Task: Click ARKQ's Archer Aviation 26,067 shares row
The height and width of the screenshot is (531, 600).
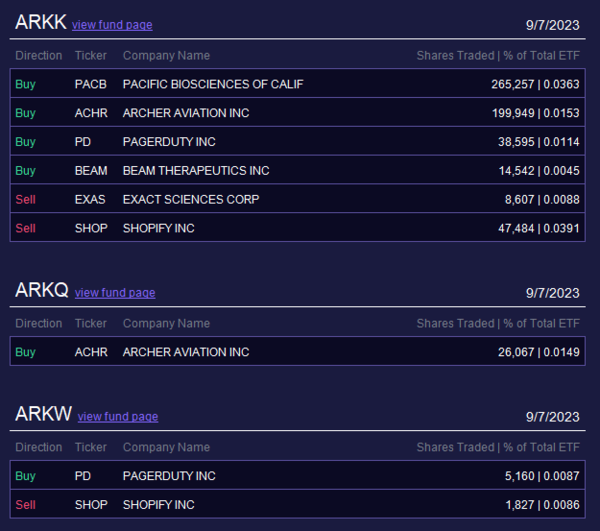Action: 297,352
